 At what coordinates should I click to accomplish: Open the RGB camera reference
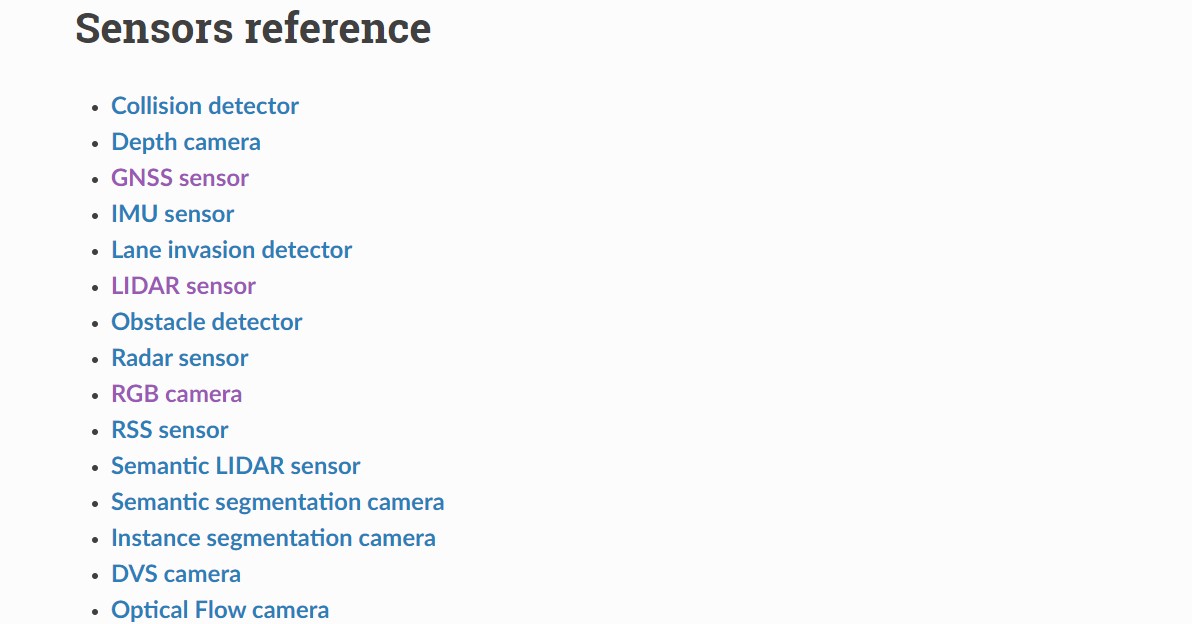tap(176, 394)
